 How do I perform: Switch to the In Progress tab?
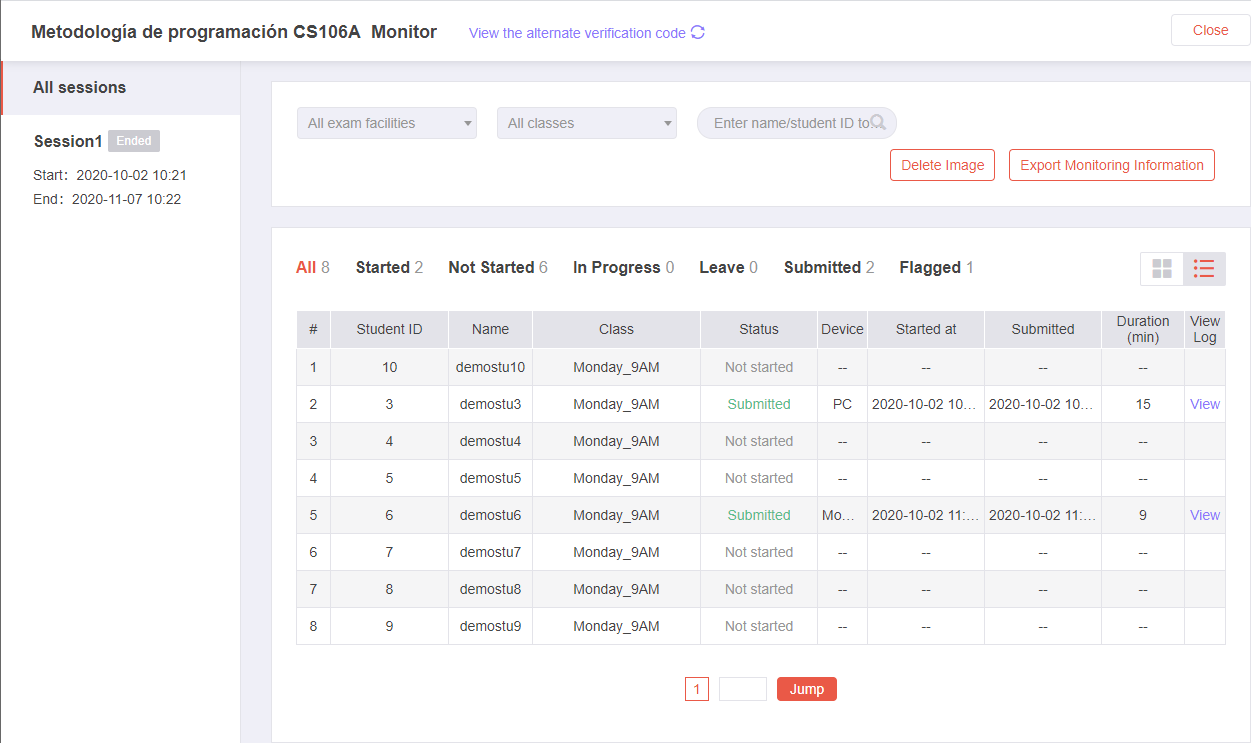tap(623, 267)
